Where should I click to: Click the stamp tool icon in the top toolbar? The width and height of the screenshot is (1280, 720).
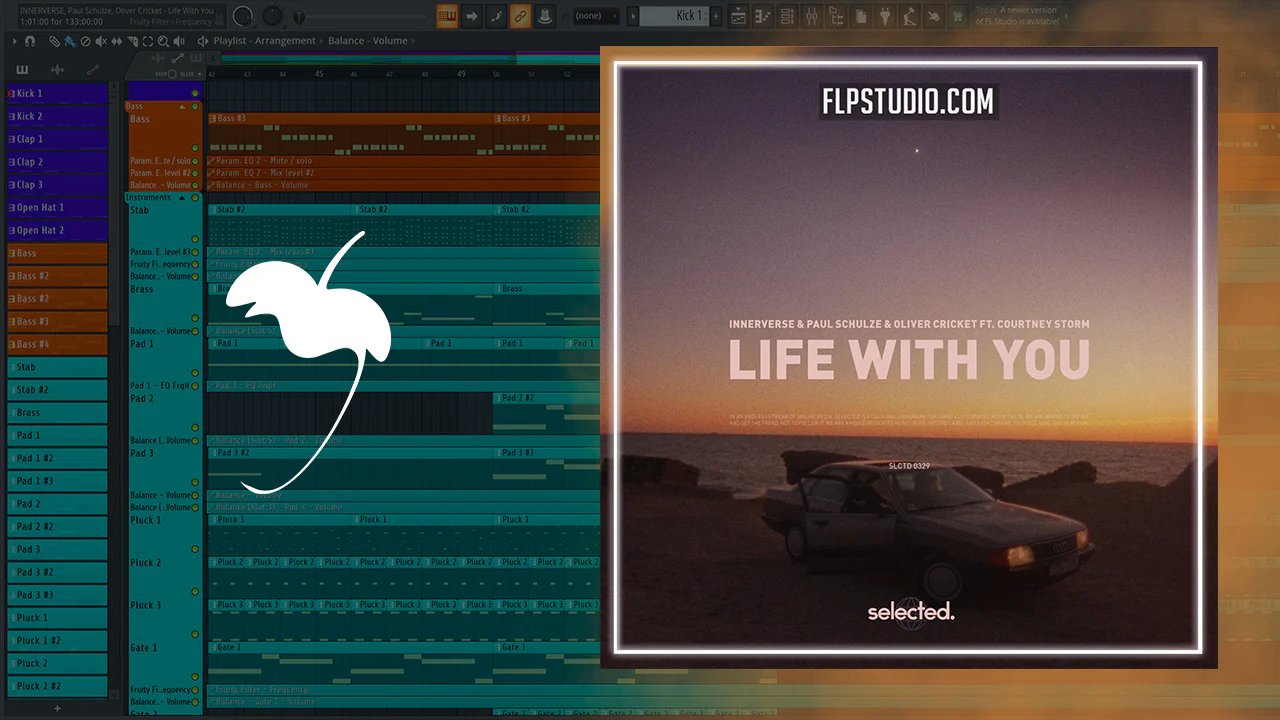[544, 16]
